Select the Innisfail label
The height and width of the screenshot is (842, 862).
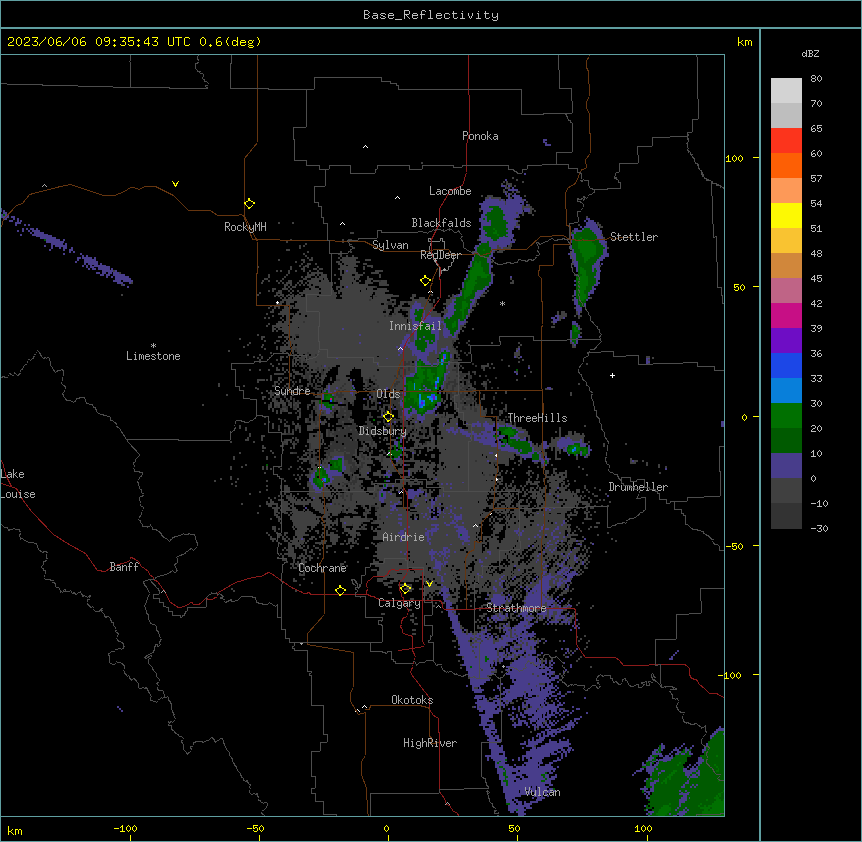[415, 326]
